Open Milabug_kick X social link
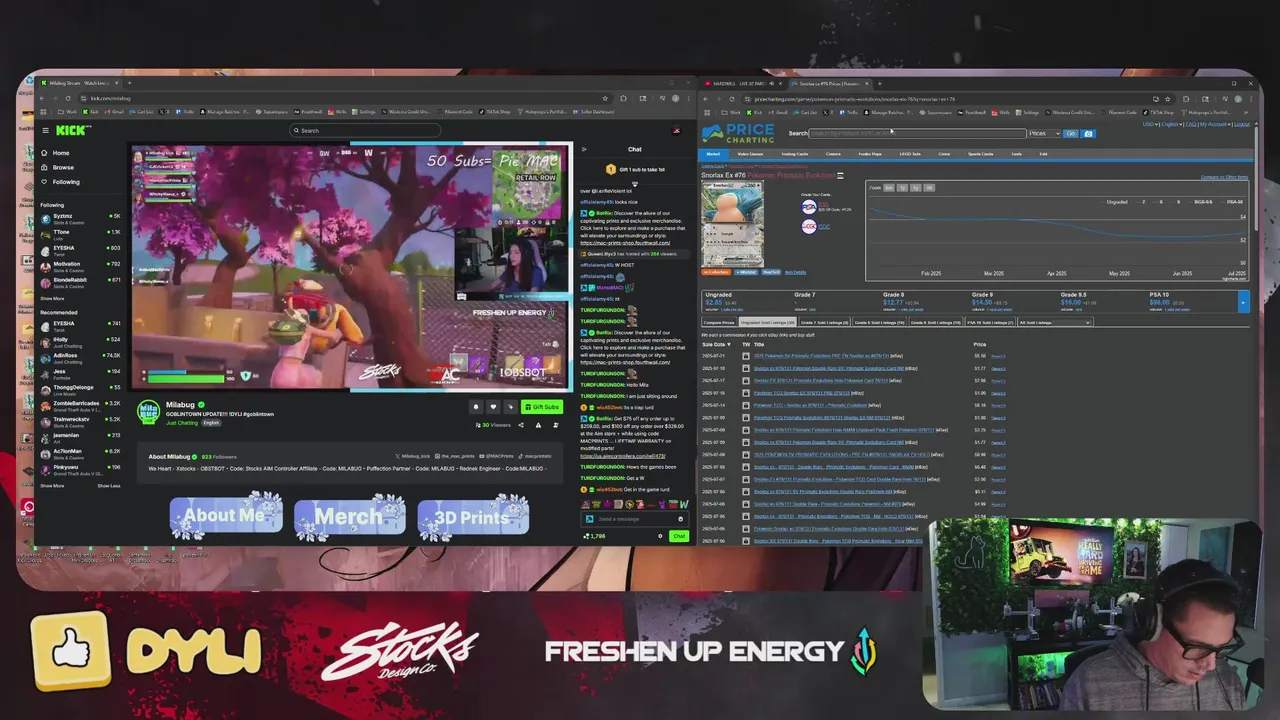The image size is (1280, 720). (415, 456)
